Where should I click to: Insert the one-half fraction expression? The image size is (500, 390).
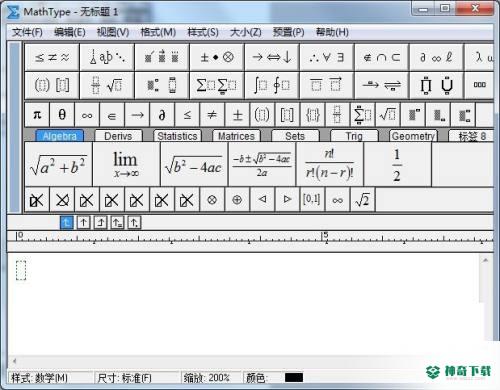(x=397, y=164)
